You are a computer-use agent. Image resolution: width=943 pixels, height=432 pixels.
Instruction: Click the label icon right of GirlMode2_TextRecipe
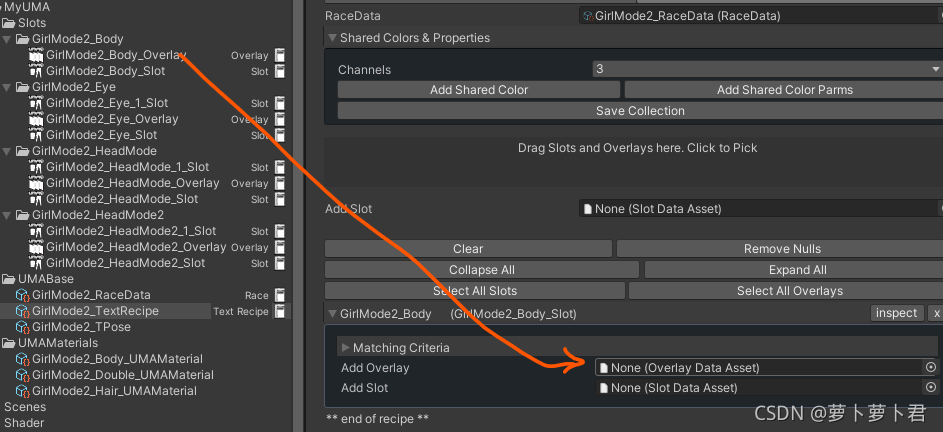tap(280, 311)
